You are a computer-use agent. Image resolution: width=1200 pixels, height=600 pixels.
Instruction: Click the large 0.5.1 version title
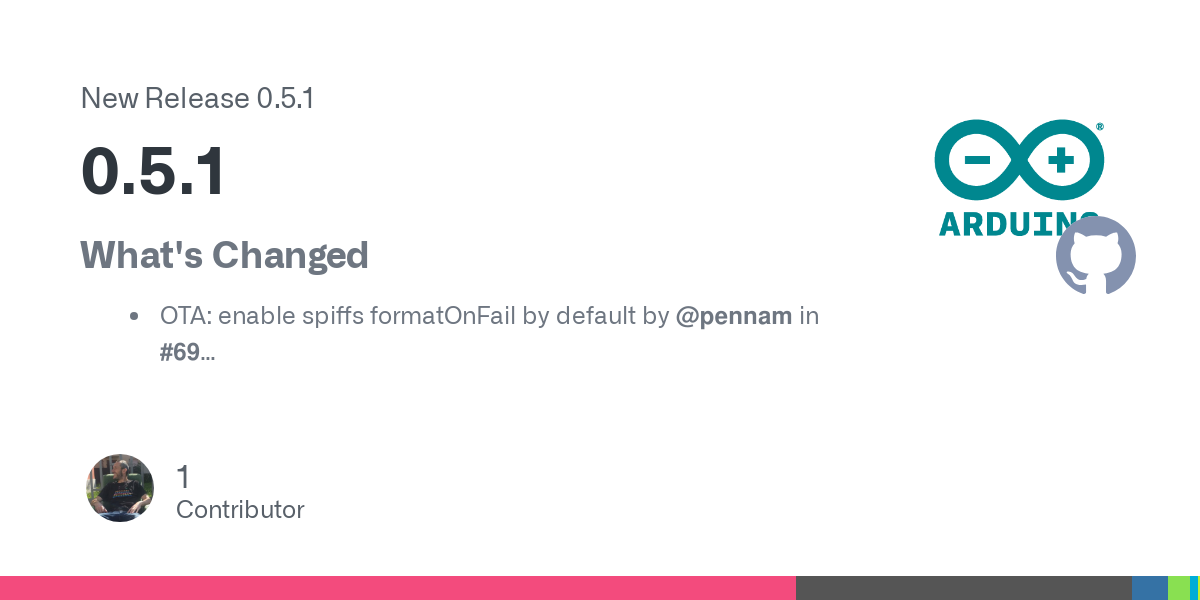(153, 172)
